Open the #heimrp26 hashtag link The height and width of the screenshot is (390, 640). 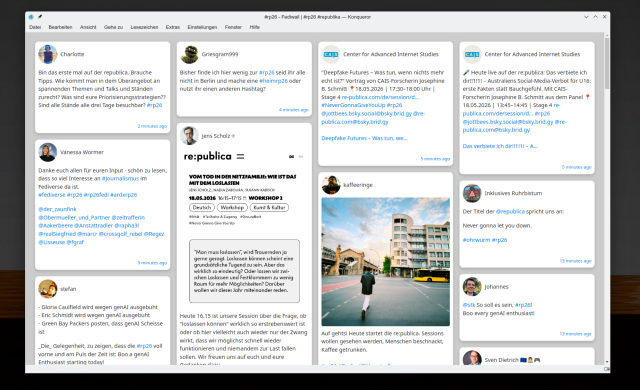tap(273, 81)
